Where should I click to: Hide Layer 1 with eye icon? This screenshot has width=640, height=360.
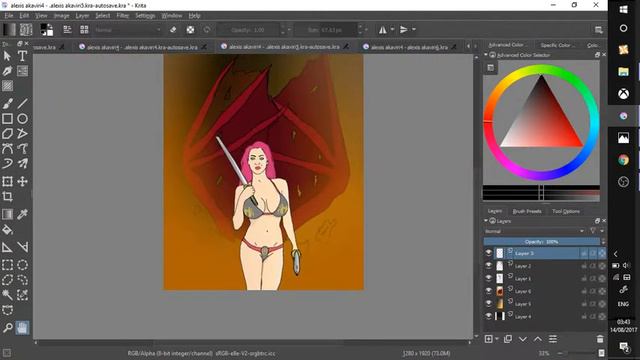coord(489,278)
